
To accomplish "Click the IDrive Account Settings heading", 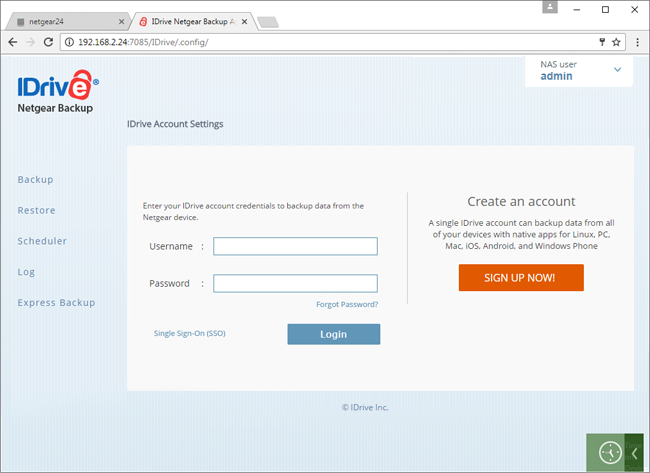I will point(175,124).
